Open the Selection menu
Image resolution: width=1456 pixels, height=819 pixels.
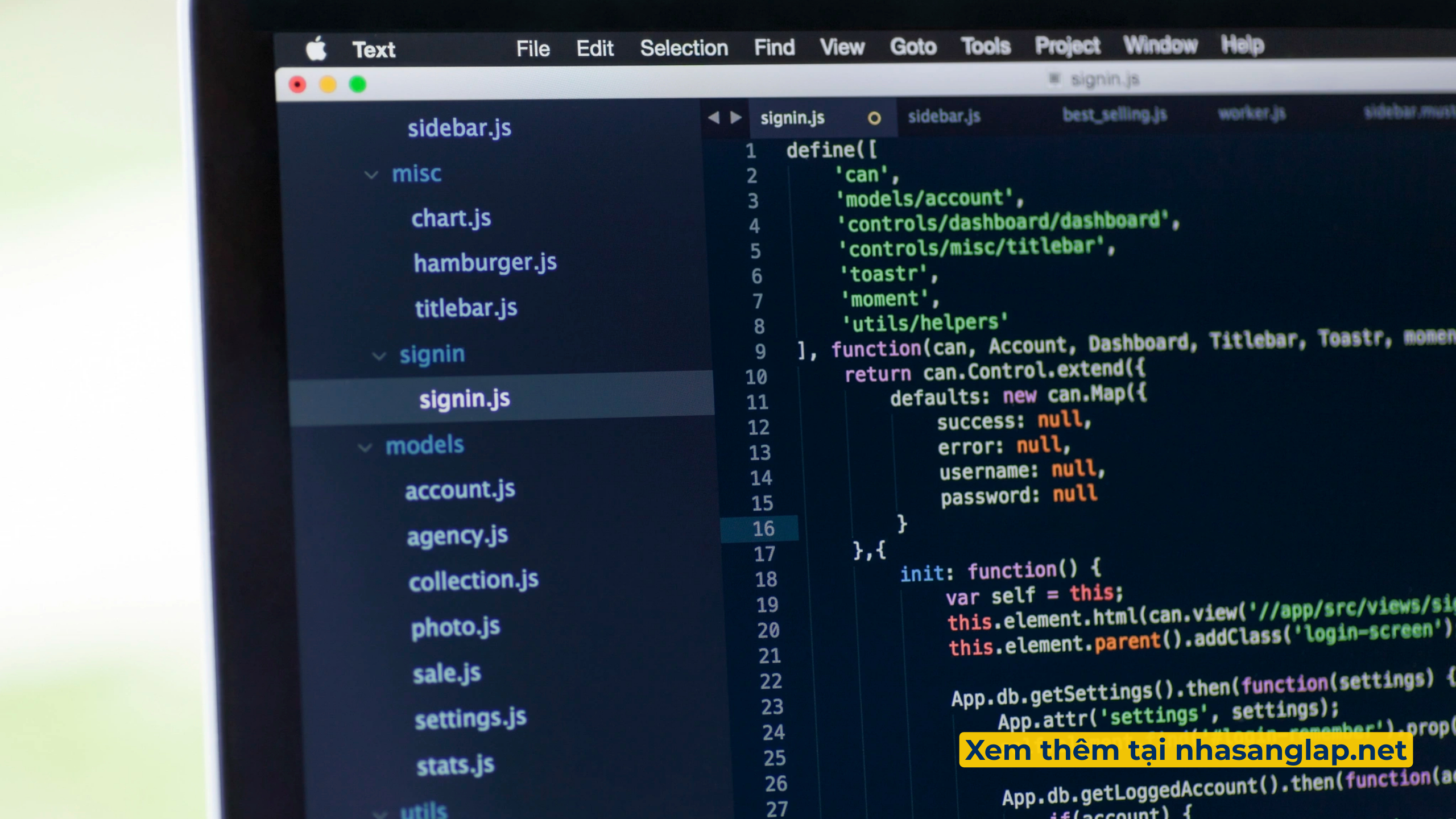tap(684, 48)
